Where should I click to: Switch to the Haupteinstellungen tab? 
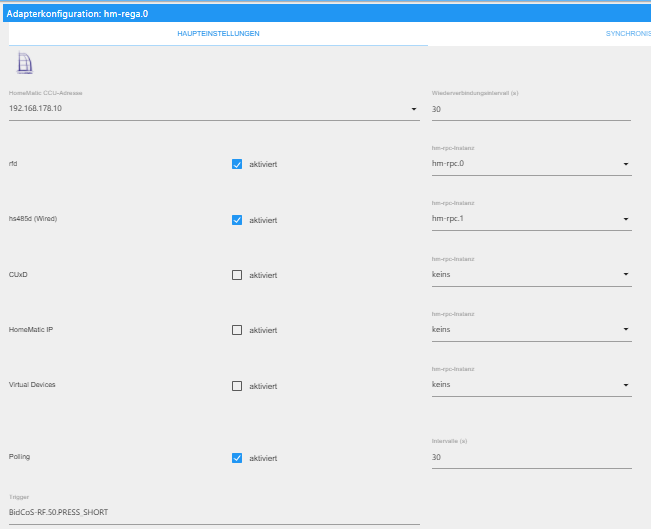(218, 34)
